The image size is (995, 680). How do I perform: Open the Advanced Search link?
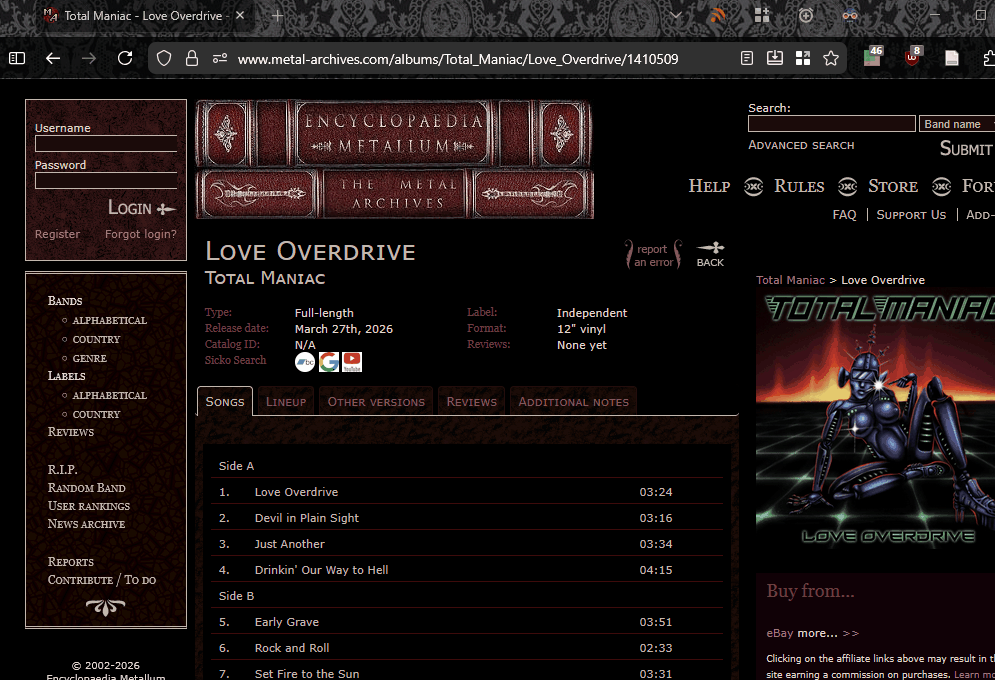point(801,145)
